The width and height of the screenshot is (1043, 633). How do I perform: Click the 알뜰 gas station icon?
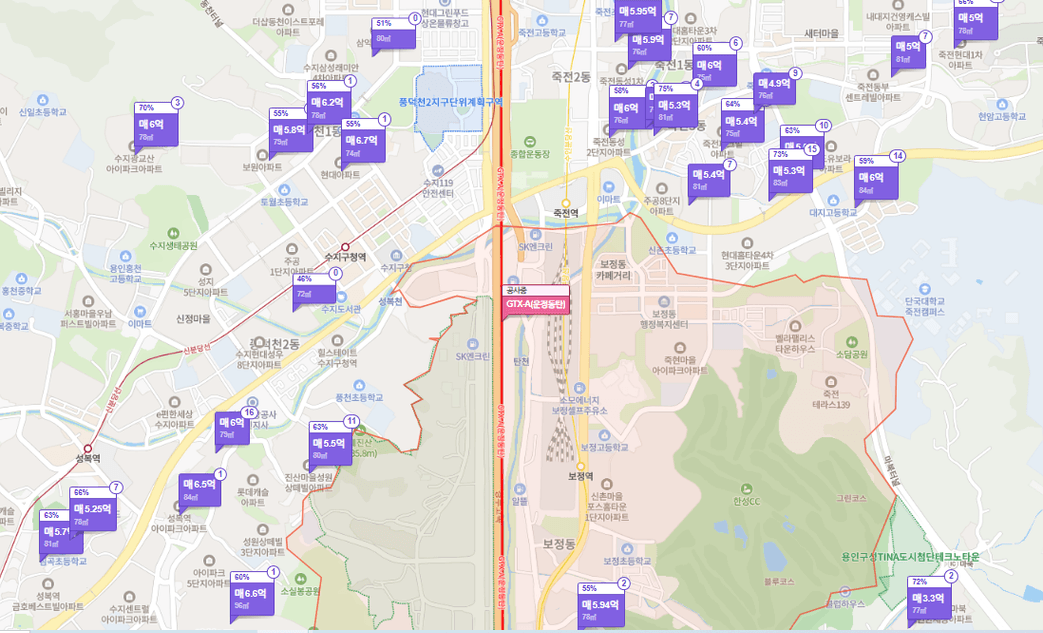520,490
